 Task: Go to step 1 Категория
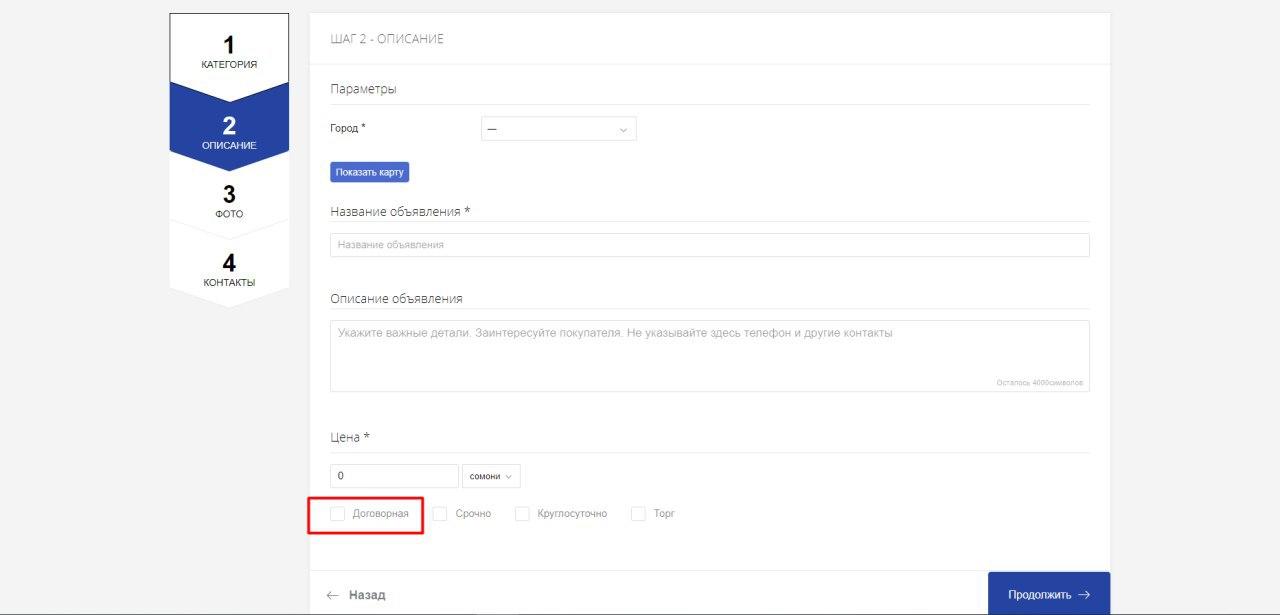tap(229, 53)
